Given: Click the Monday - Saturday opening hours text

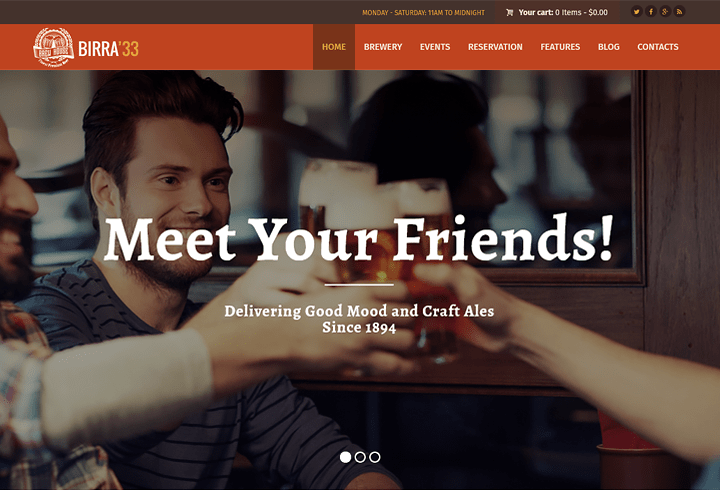Looking at the screenshot, I should 423,13.
